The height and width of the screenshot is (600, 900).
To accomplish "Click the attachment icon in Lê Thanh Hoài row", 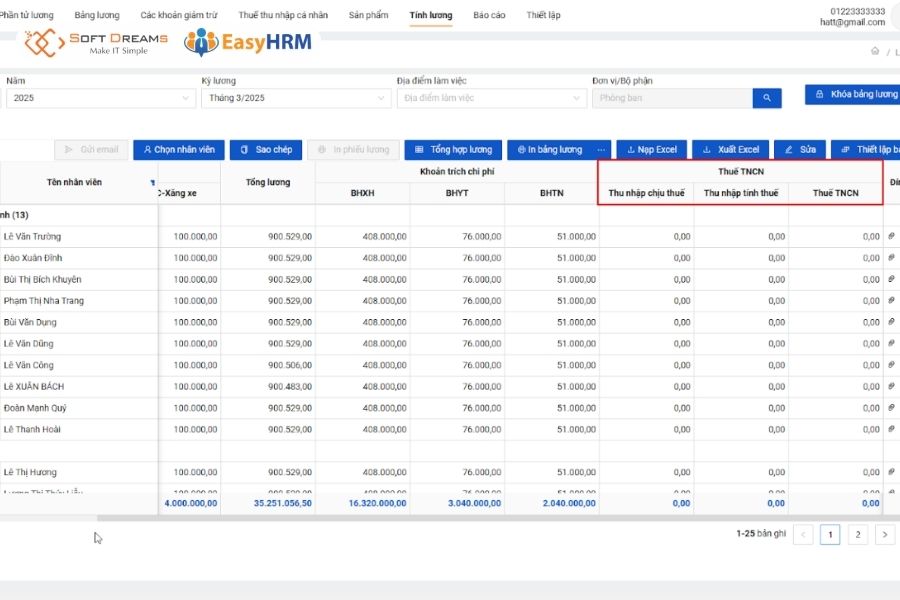I will [891, 429].
